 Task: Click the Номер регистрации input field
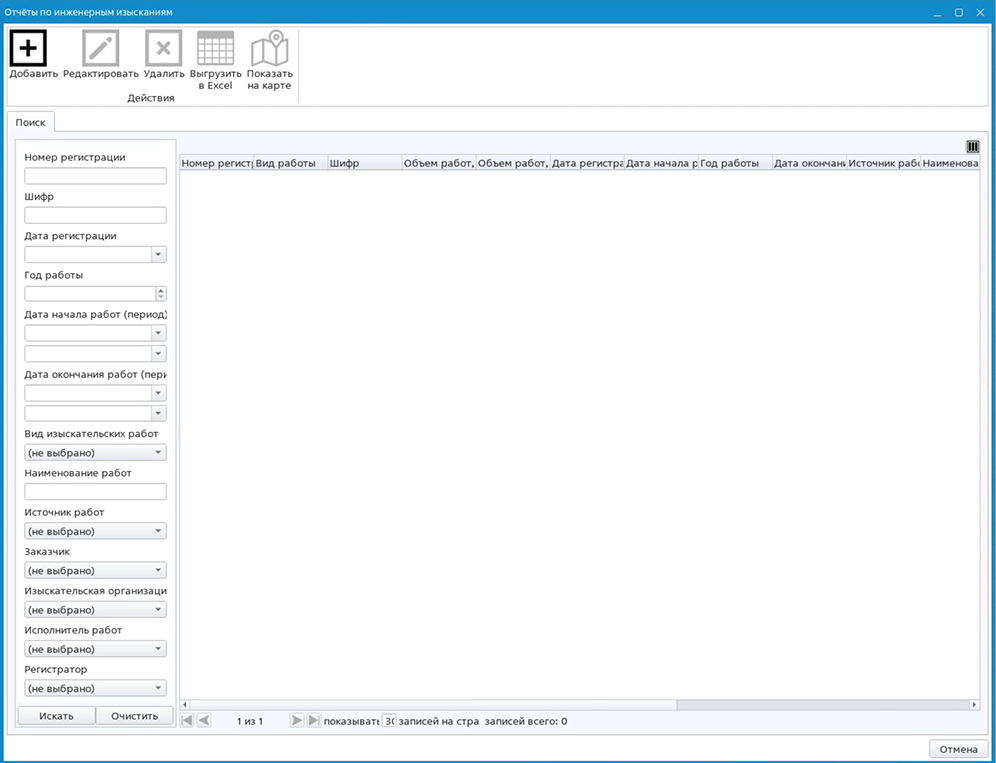pos(95,176)
